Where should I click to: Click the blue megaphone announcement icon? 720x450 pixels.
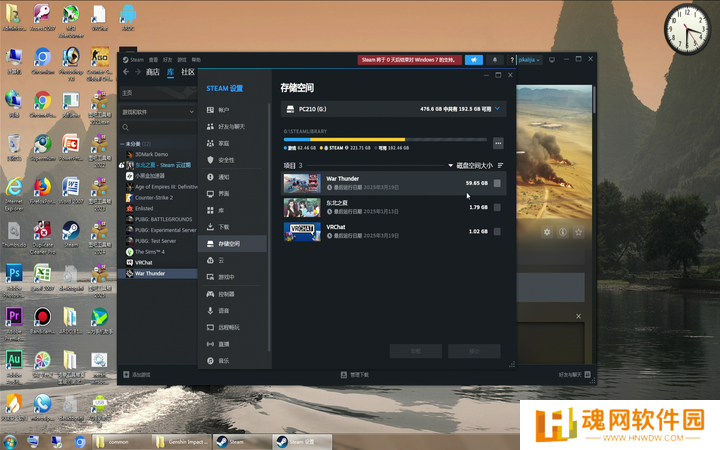point(474,60)
